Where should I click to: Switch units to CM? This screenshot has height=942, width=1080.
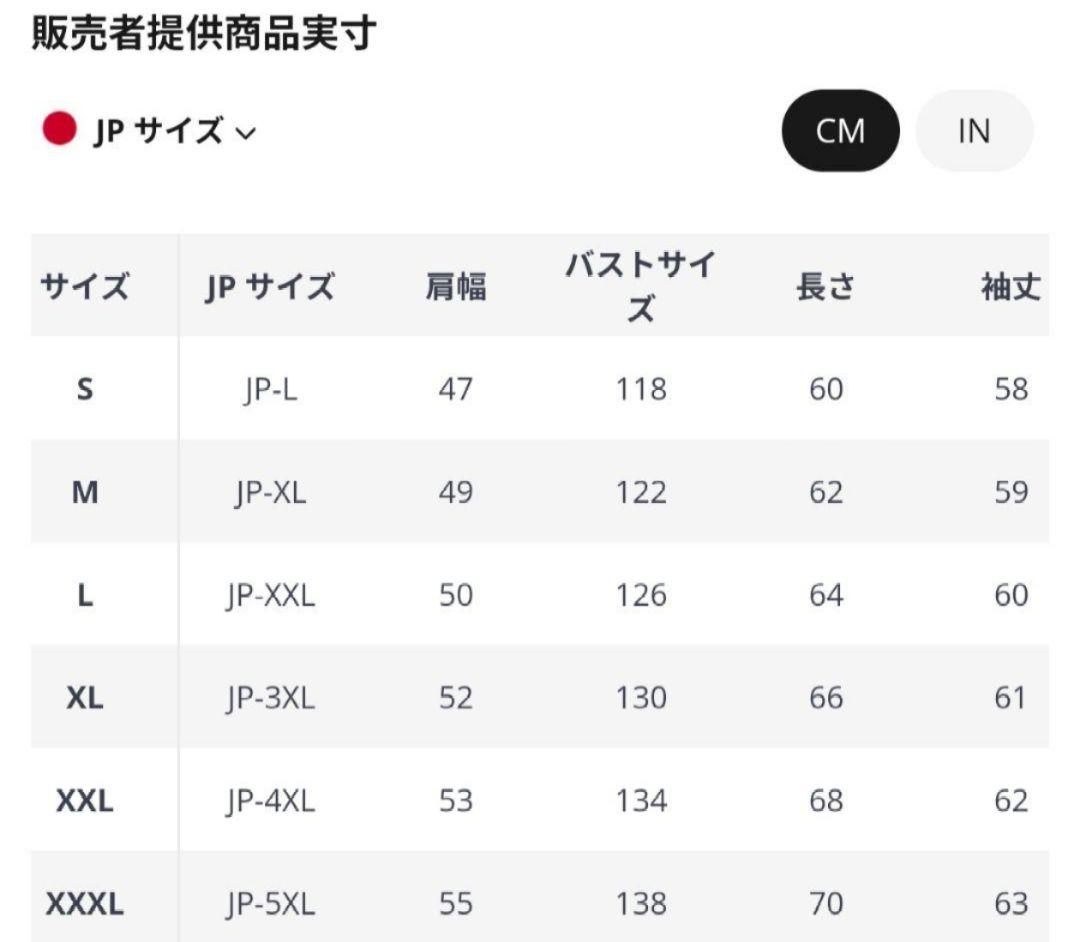click(840, 131)
